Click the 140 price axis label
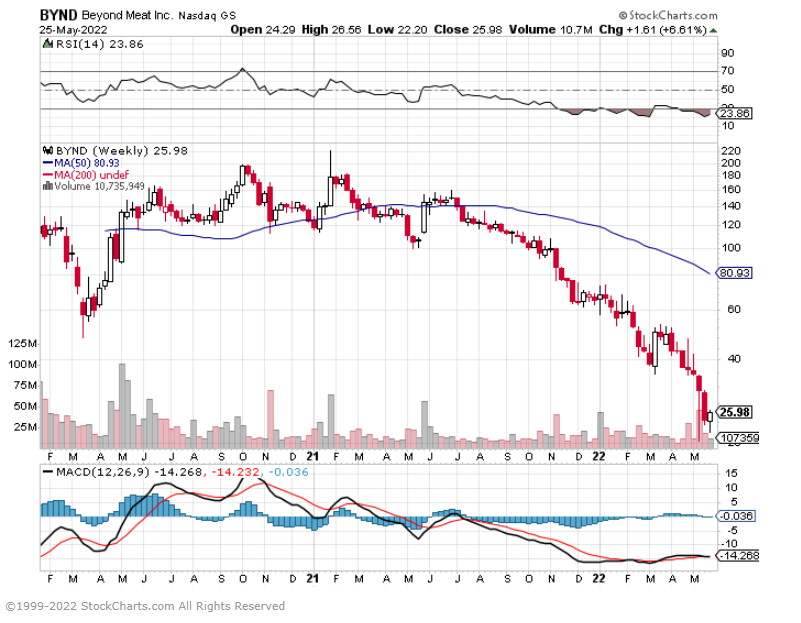801x623 pixels. click(731, 206)
